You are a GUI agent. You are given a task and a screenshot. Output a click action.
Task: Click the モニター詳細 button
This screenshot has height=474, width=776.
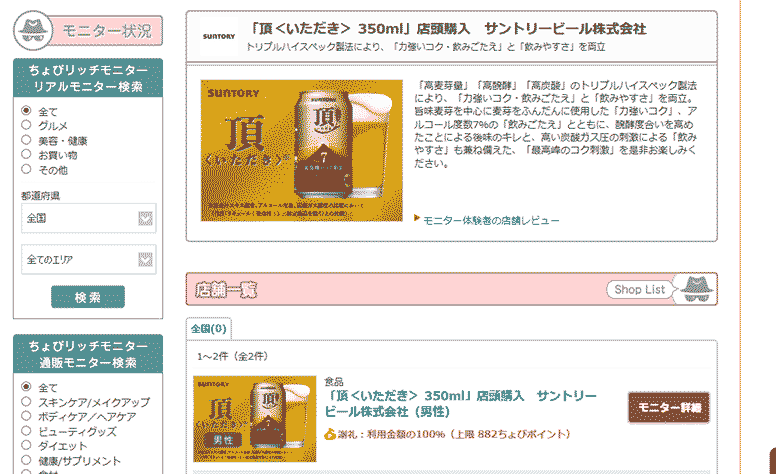(669, 408)
